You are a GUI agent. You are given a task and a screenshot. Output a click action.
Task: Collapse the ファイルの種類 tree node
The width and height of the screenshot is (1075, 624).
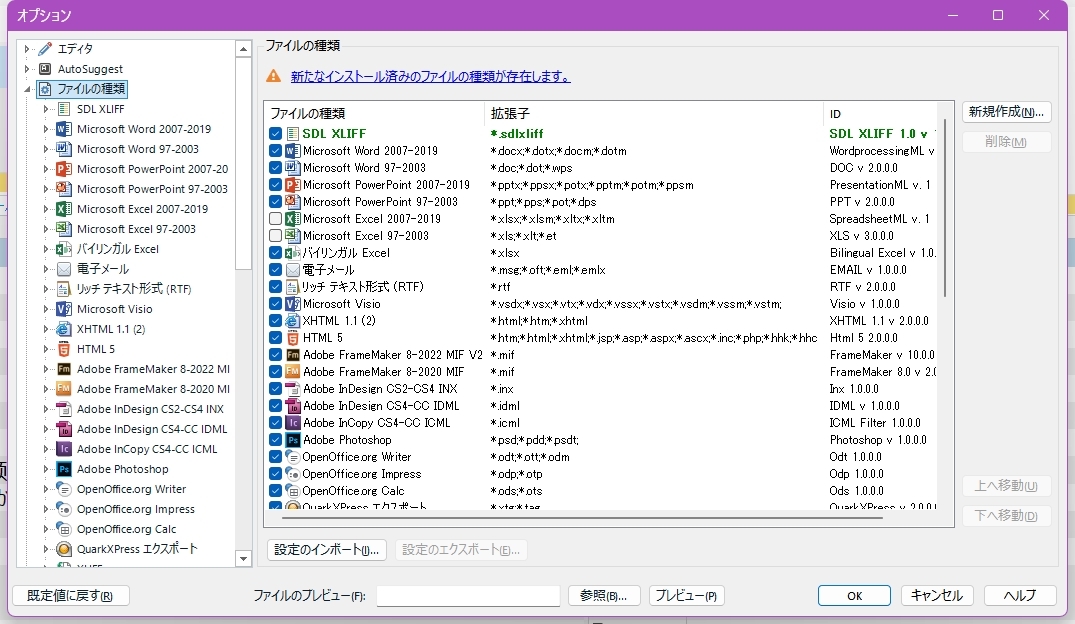point(27,89)
